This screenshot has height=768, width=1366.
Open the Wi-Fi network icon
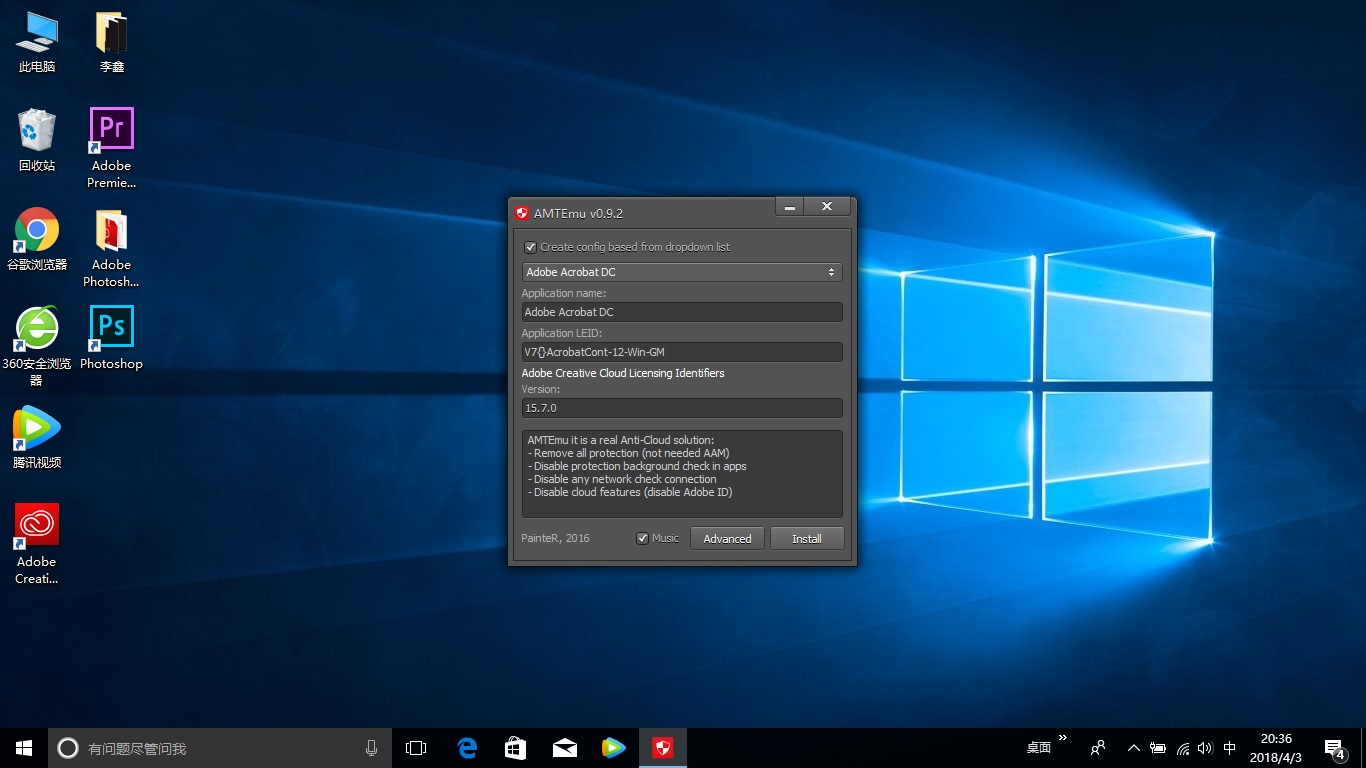(1183, 748)
